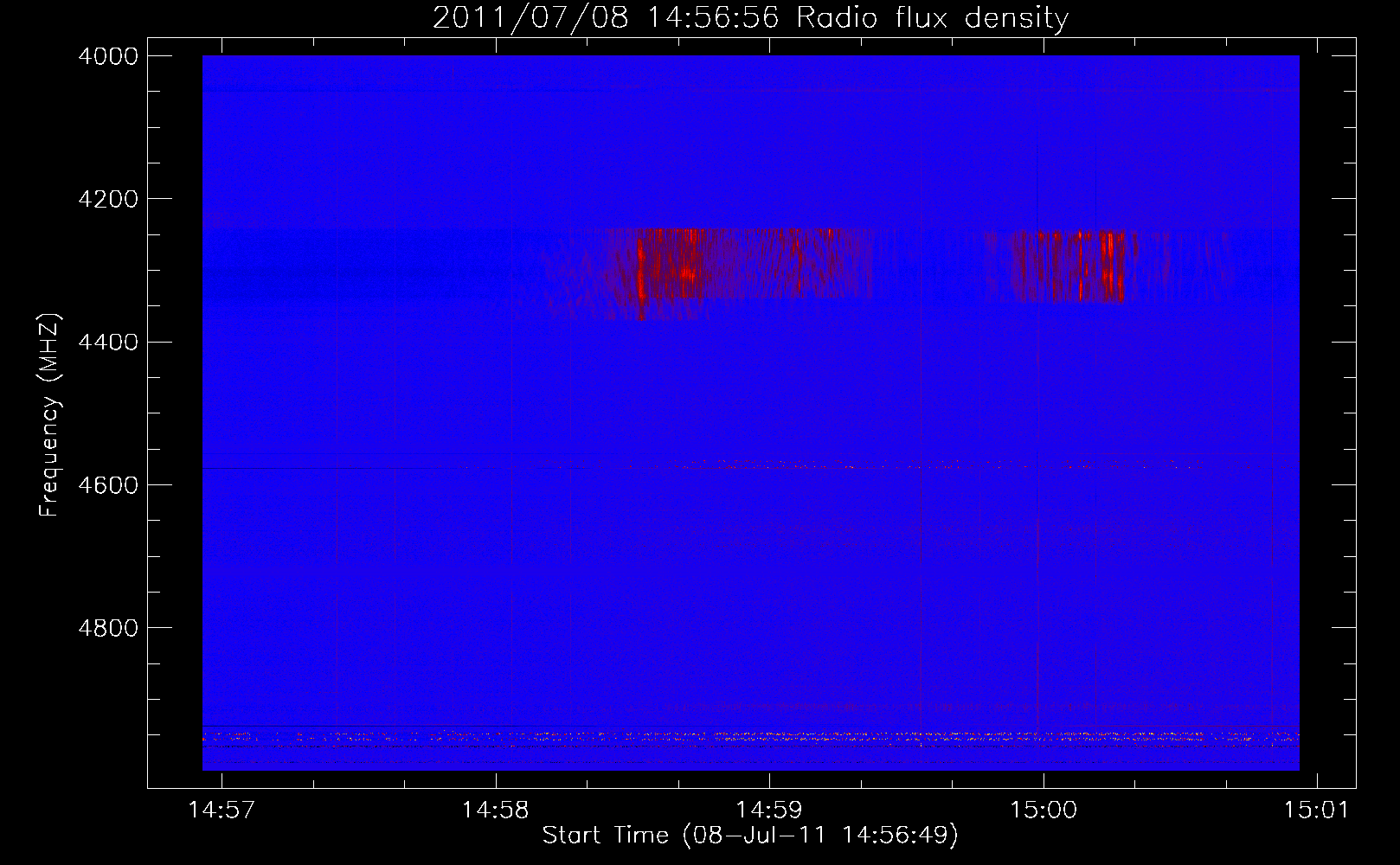1400x865 pixels.
Task: Click the 14:58 time tick label
Action: 496,810
